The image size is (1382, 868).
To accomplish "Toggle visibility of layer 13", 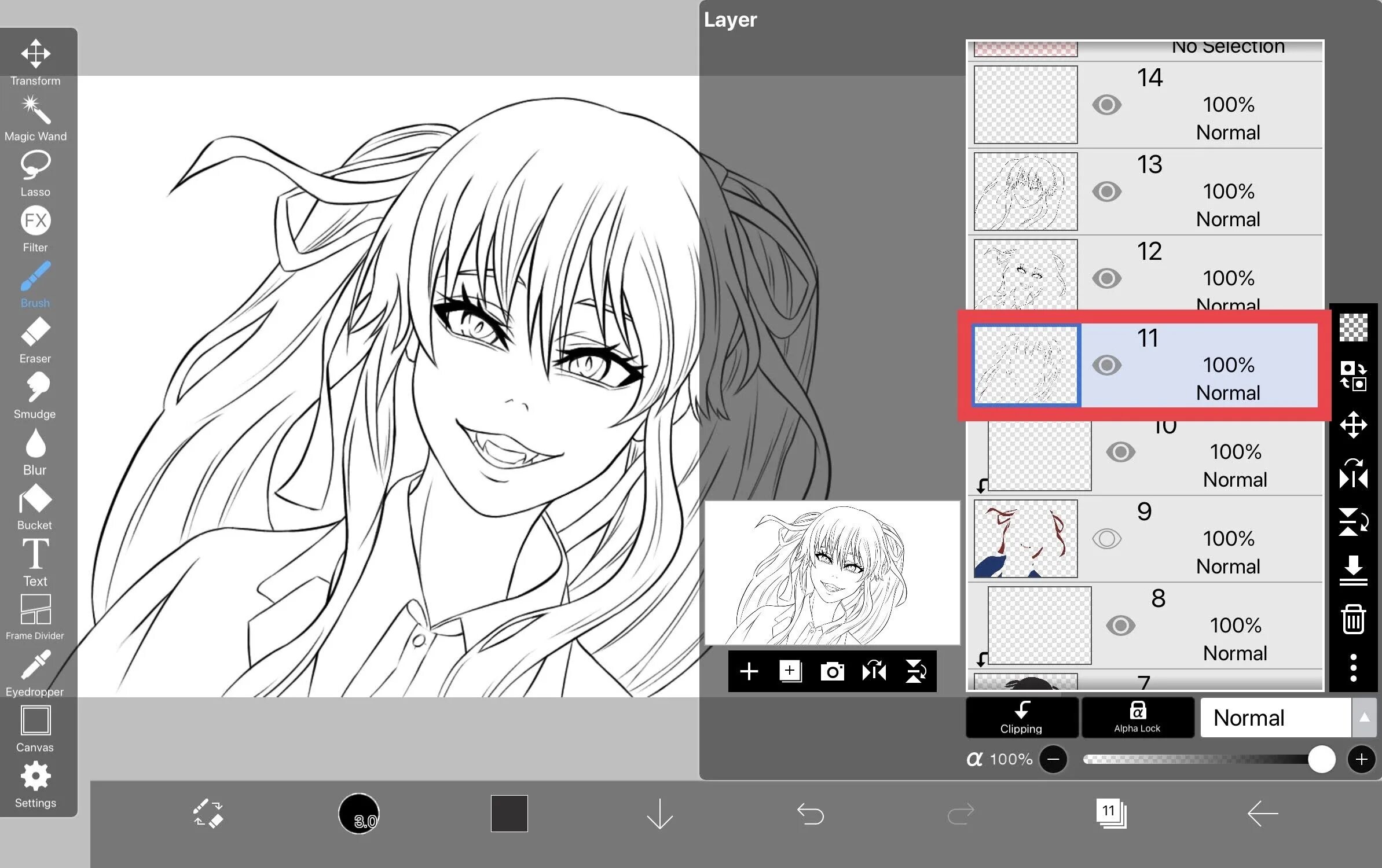I will (x=1106, y=192).
